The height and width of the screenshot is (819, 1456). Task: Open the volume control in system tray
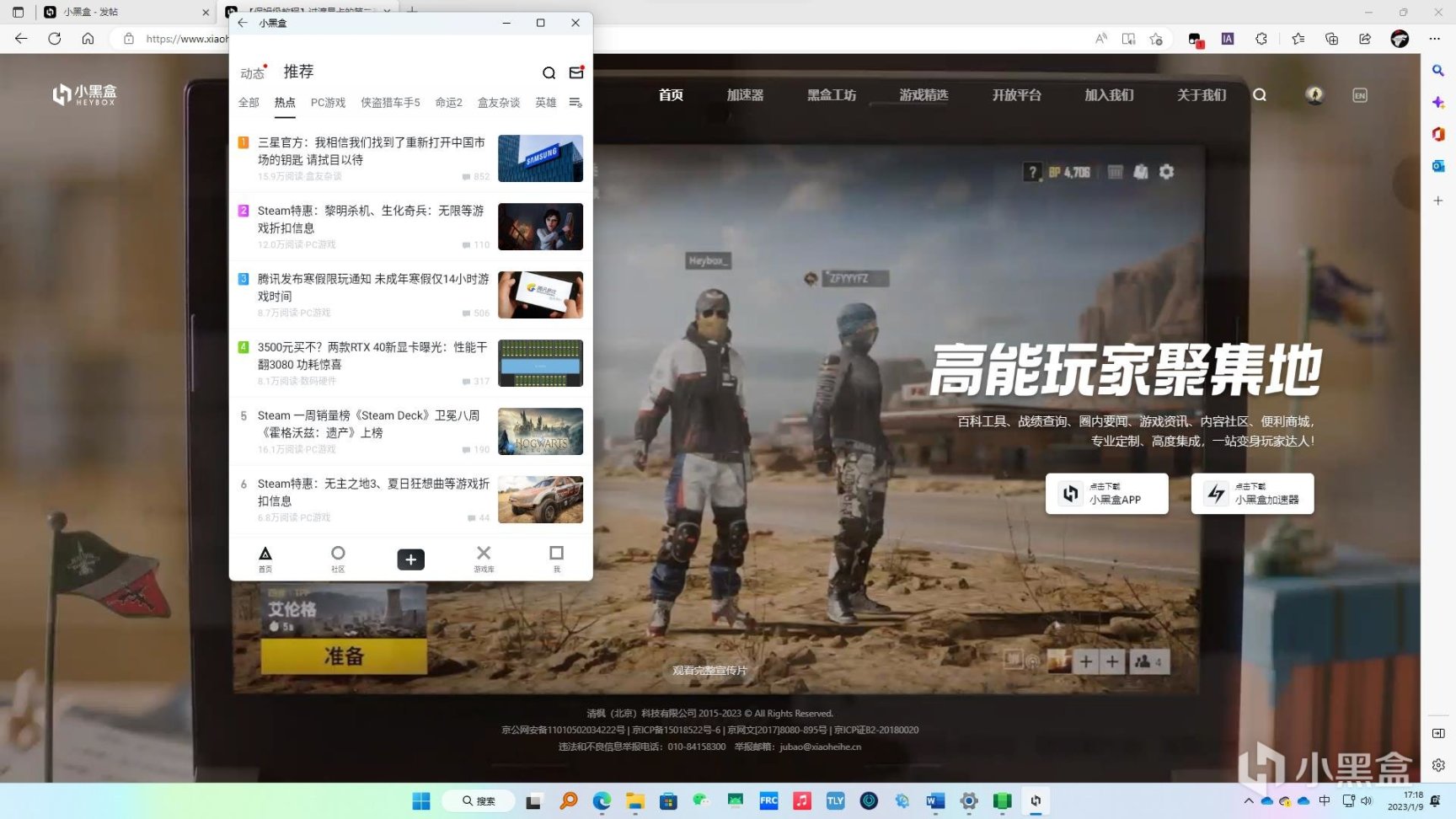coord(1366,800)
